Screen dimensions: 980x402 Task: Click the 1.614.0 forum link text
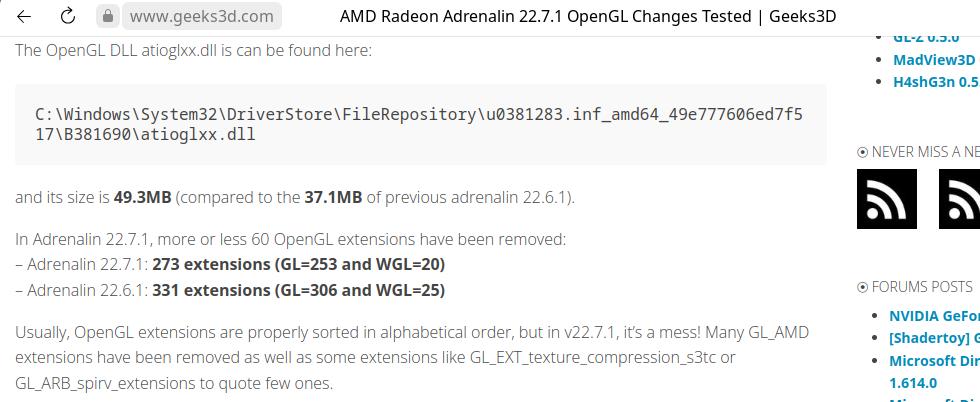coord(913,383)
